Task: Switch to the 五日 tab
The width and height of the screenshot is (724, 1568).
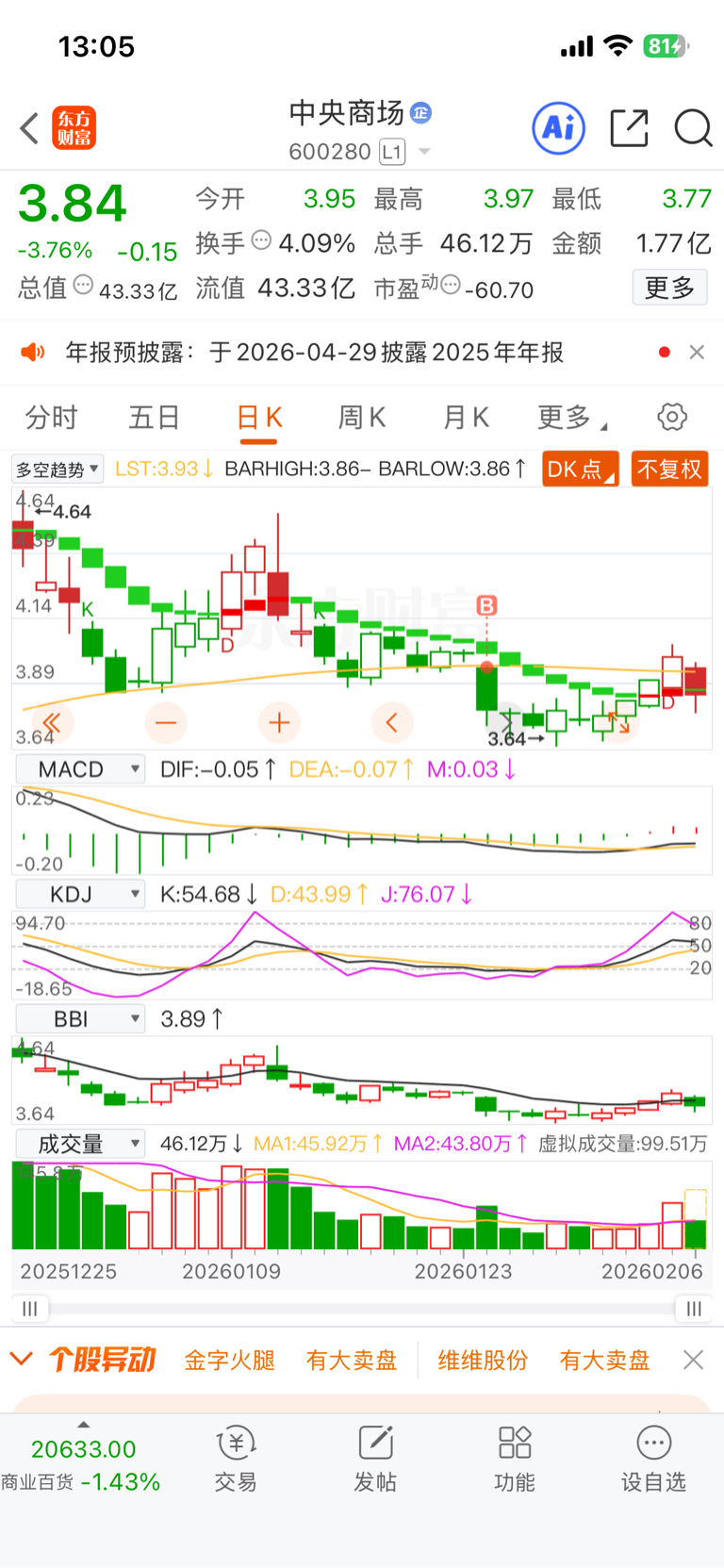Action: tap(155, 417)
